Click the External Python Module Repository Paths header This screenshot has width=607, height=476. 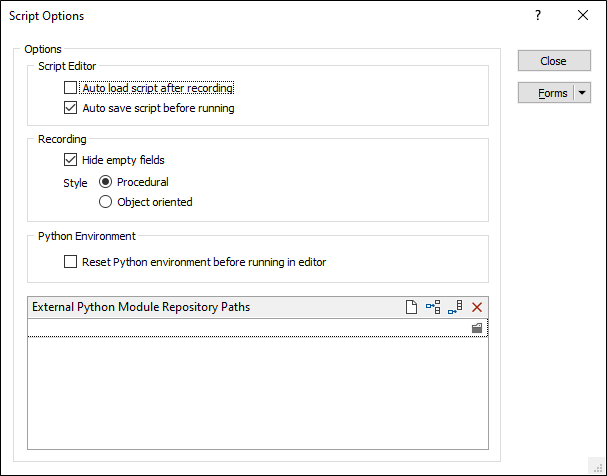pyautogui.click(x=141, y=307)
